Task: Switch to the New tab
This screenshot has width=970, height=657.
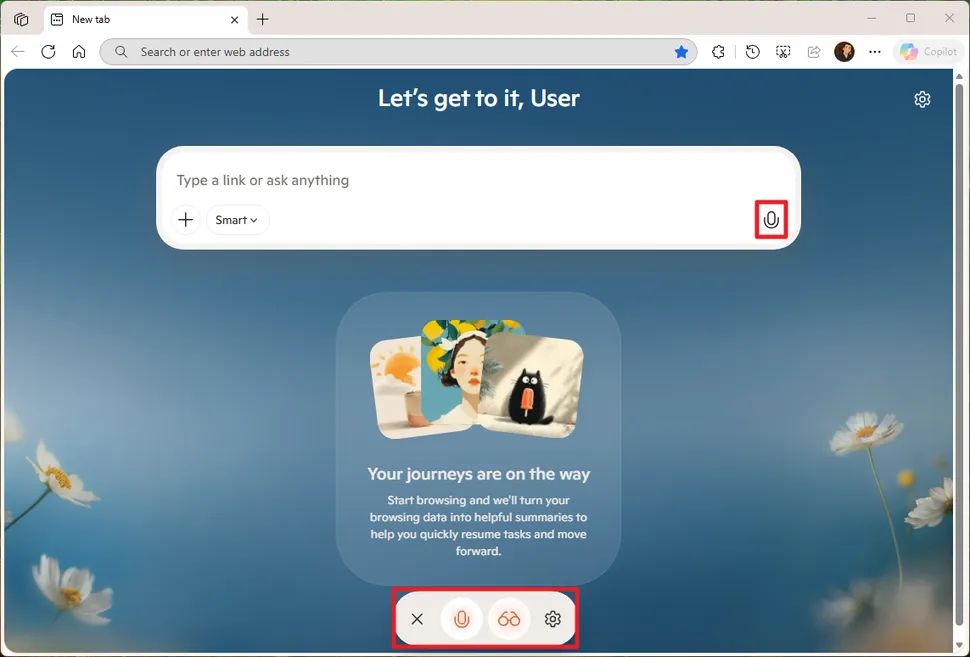Action: point(140,18)
